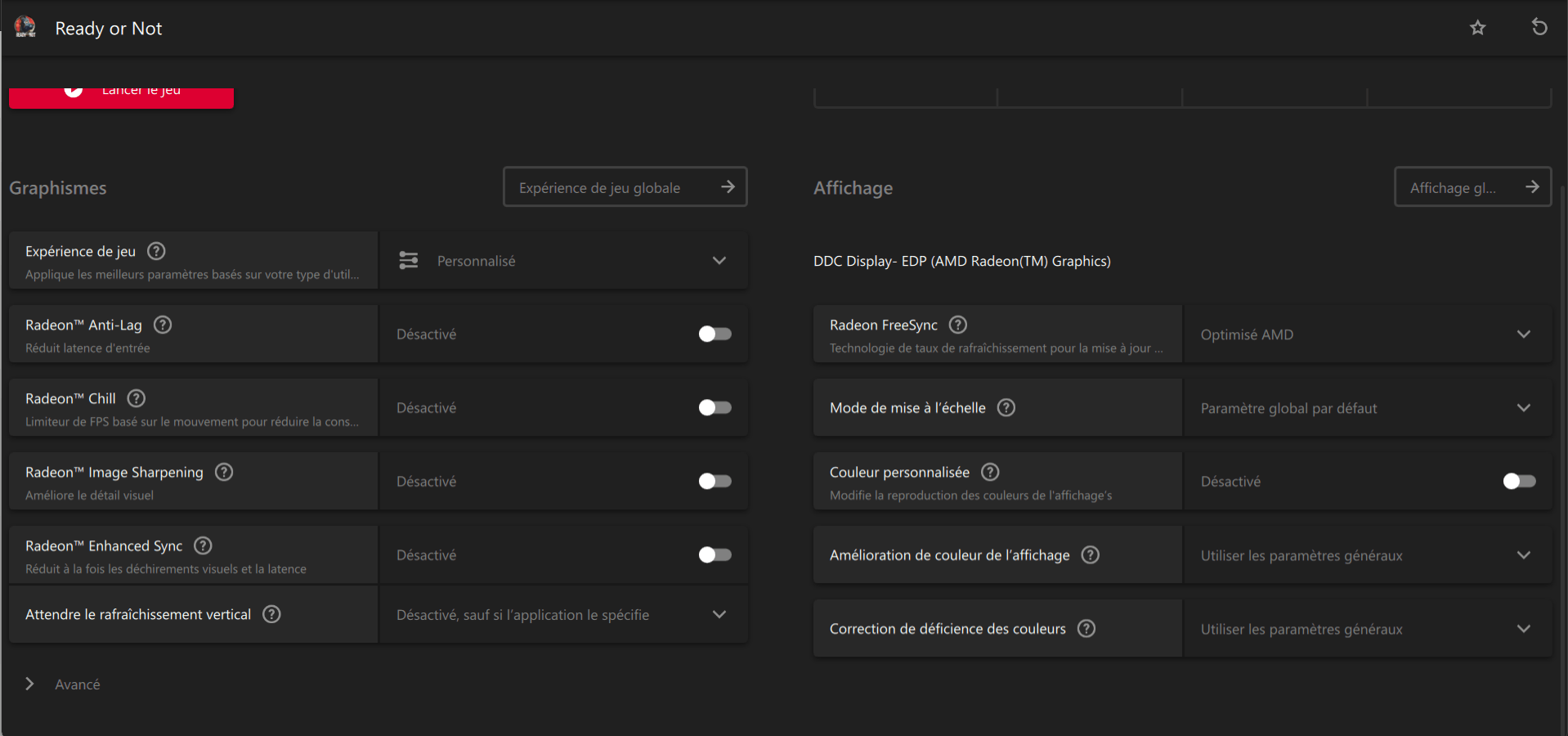
Task: Open the Personnalisé game experience dropdown
Action: tap(564, 260)
